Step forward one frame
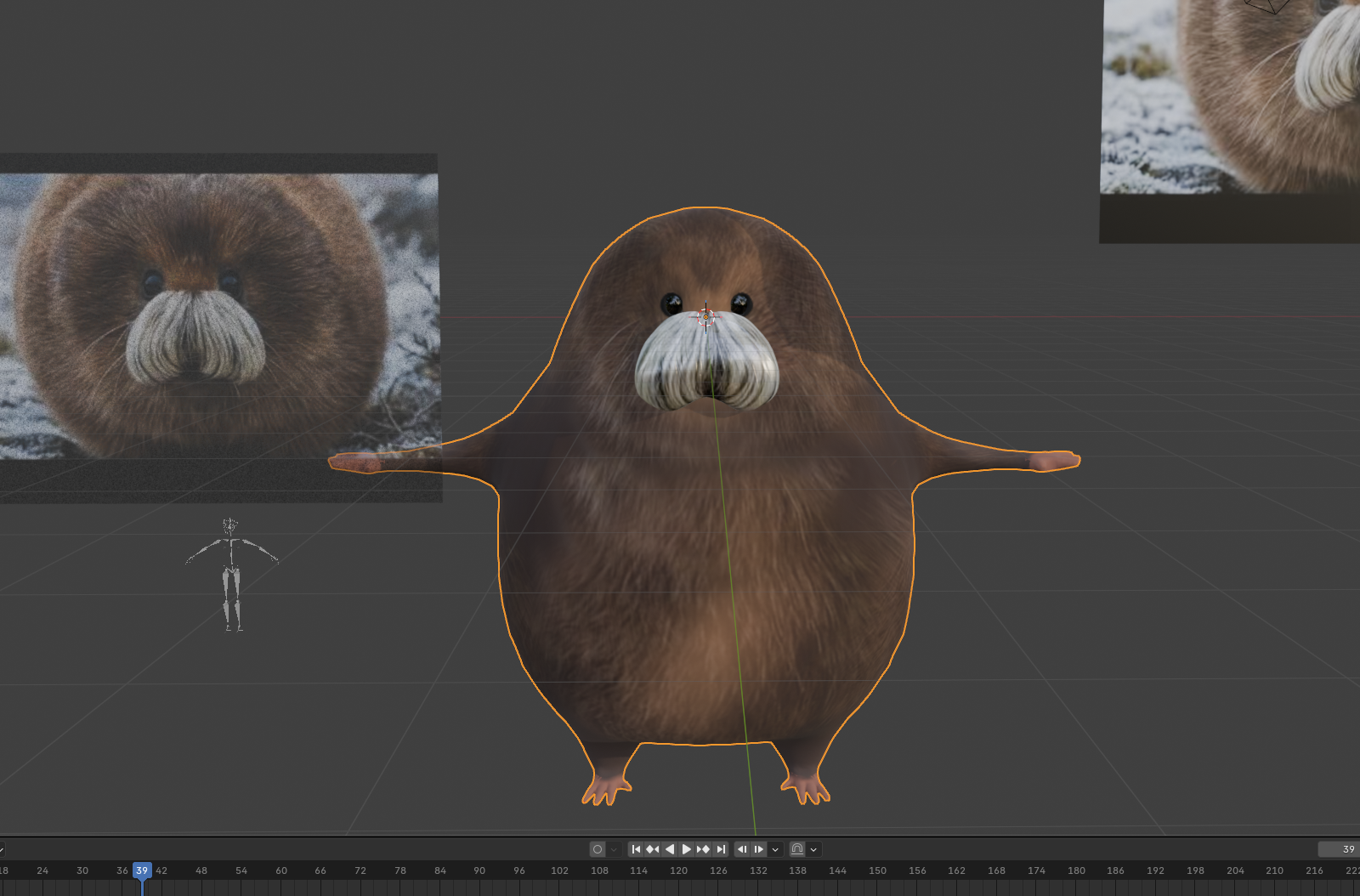Screen dimensions: 1360x896 [x=759, y=849]
